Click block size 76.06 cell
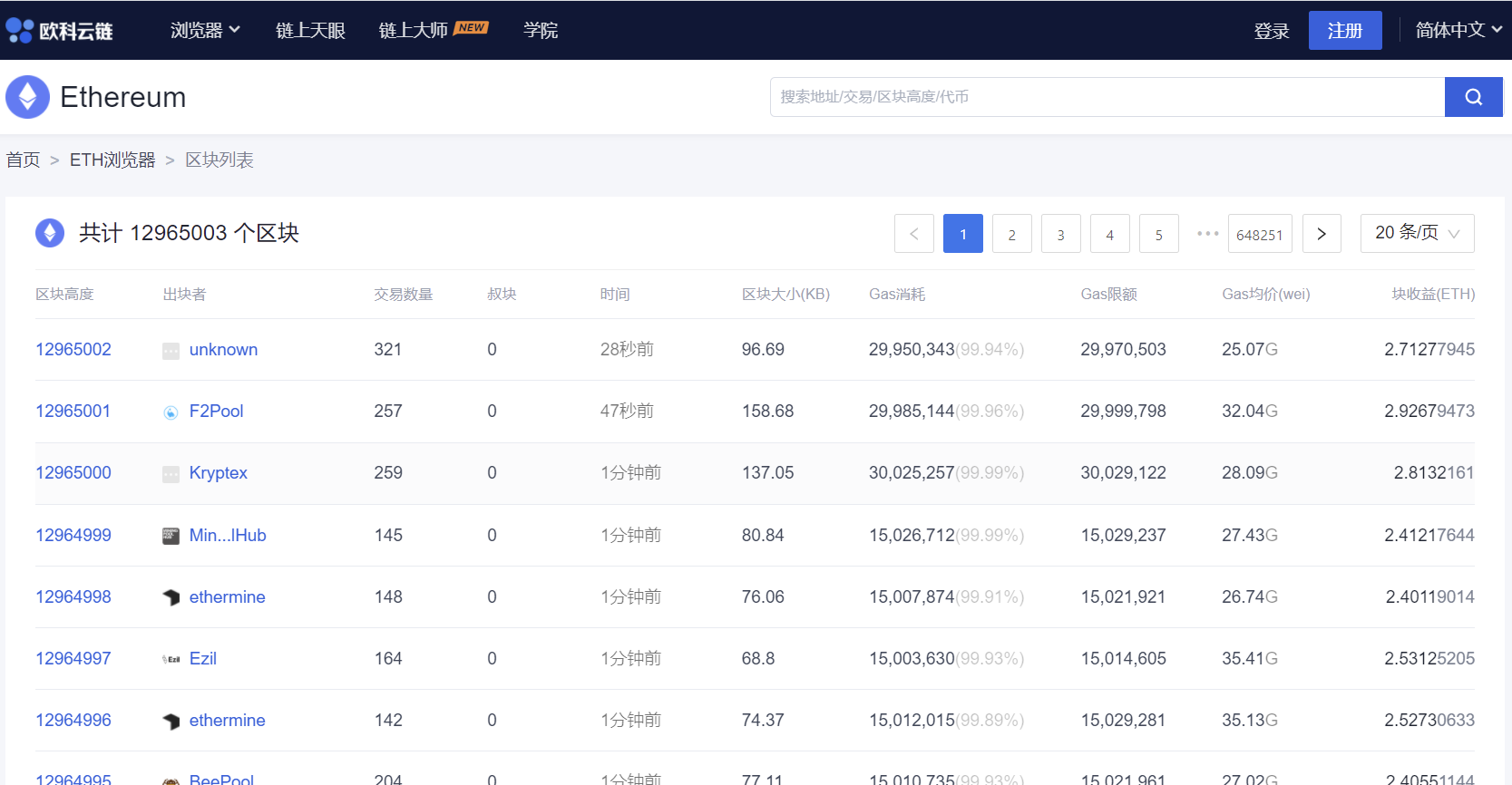Image resolution: width=1512 pixels, height=785 pixels. click(763, 596)
